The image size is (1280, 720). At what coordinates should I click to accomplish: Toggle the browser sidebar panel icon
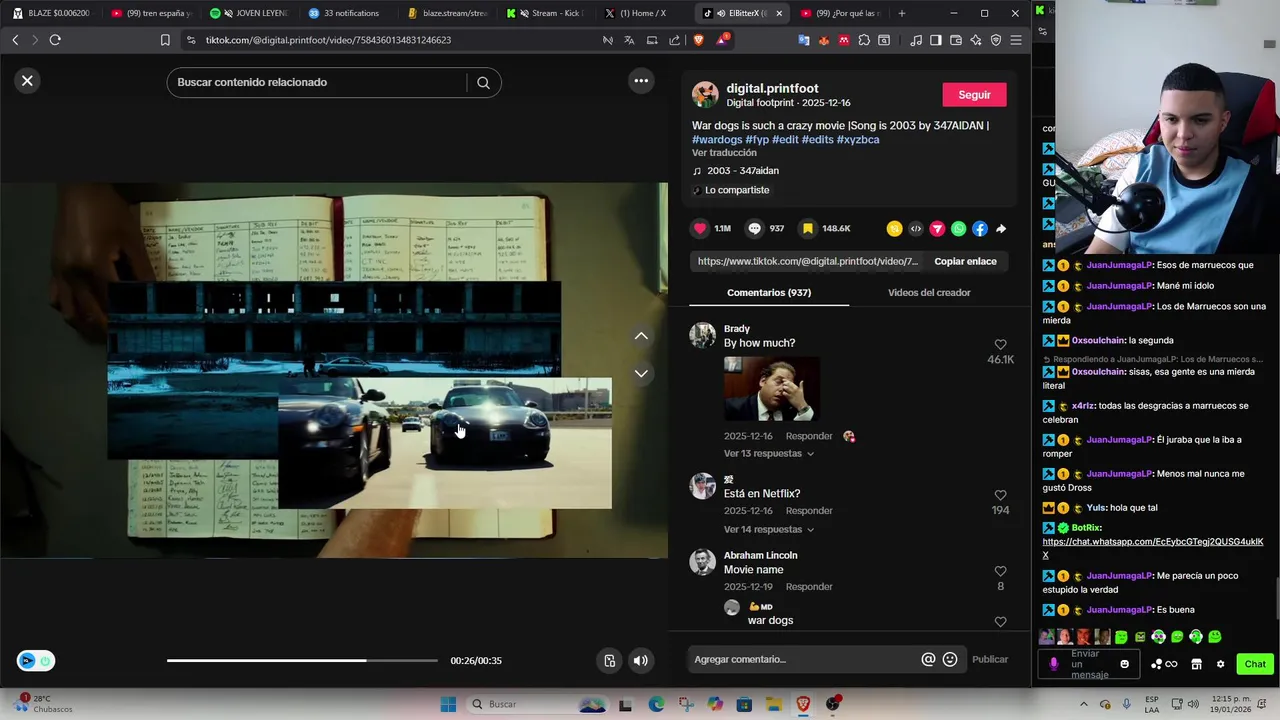936,40
